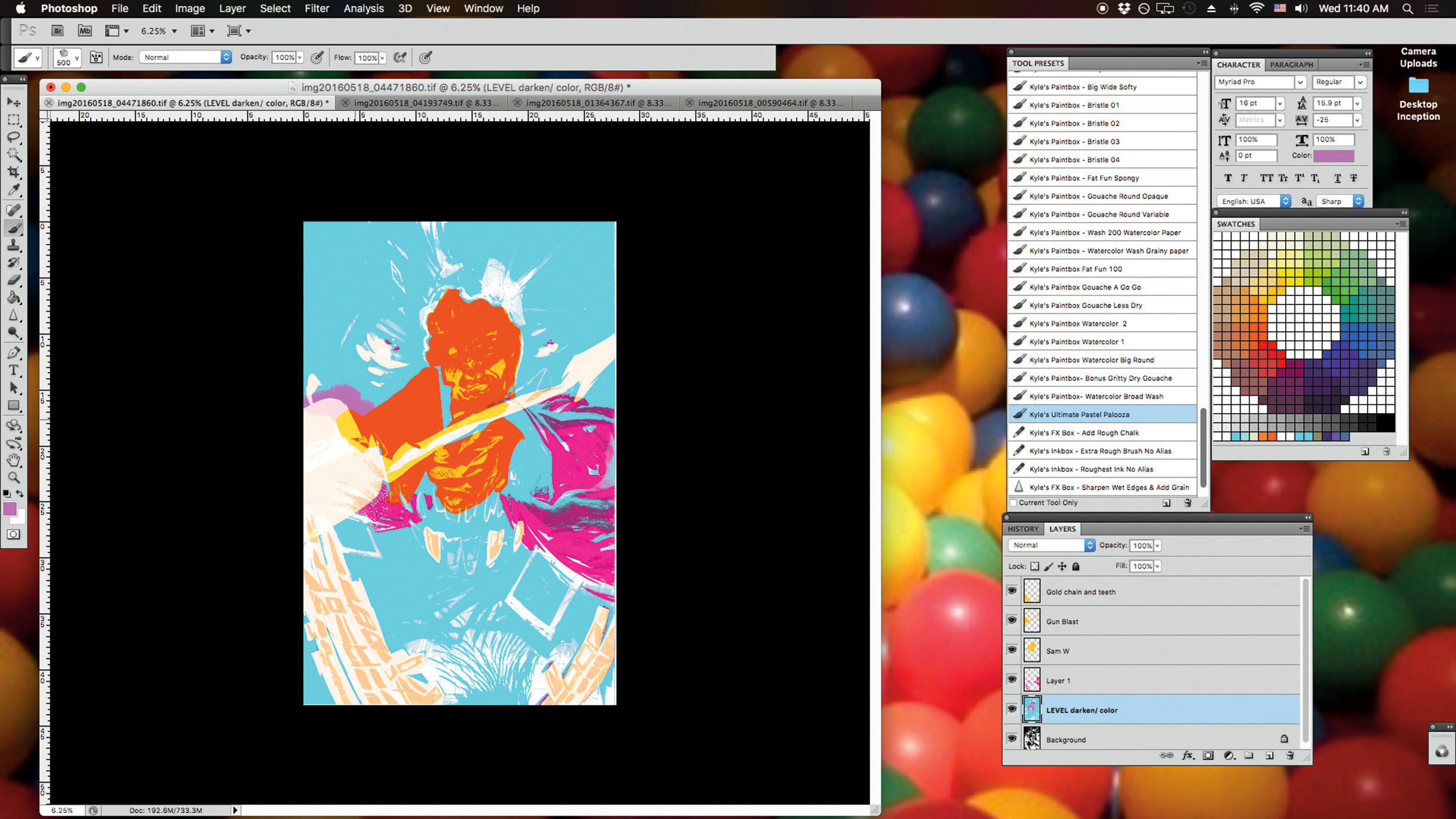Select the Dodge tool
Viewport: 1456px width, 819px height.
tap(14, 332)
